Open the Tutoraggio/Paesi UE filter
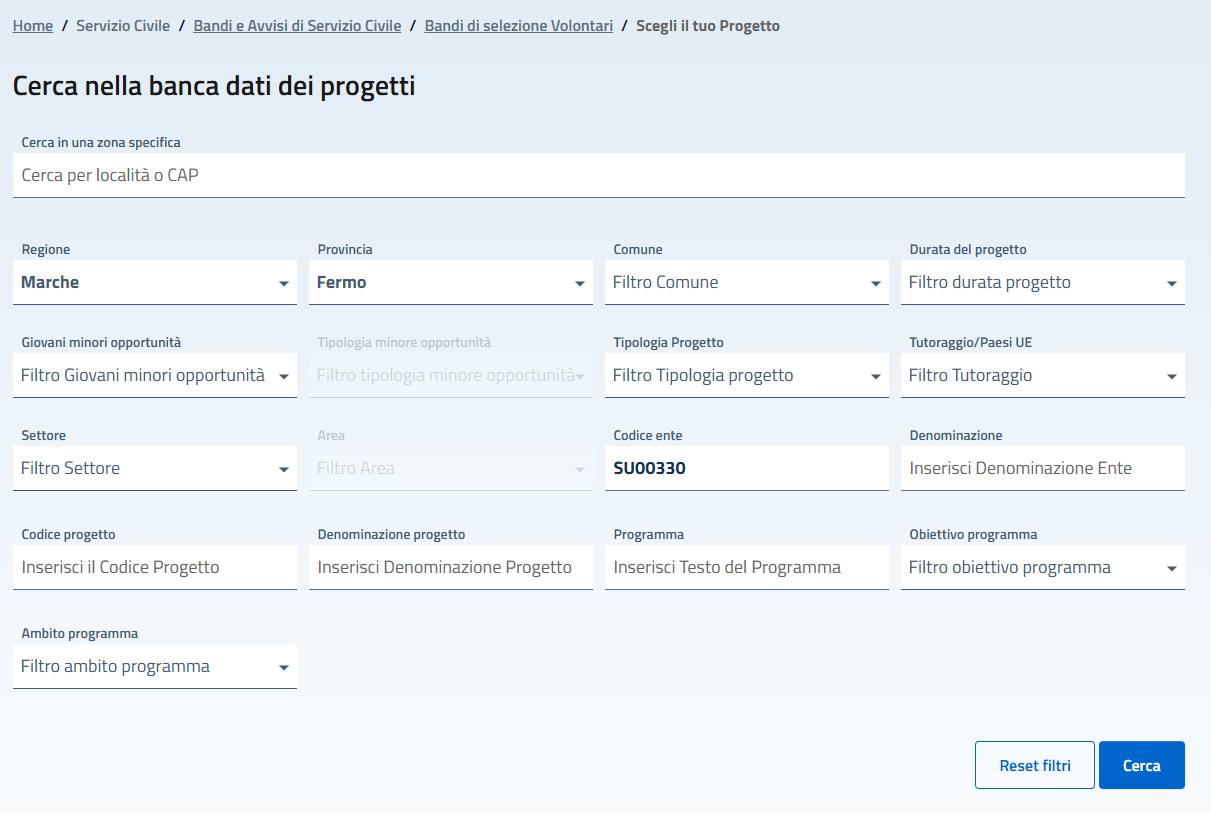1211x815 pixels. [1042, 376]
